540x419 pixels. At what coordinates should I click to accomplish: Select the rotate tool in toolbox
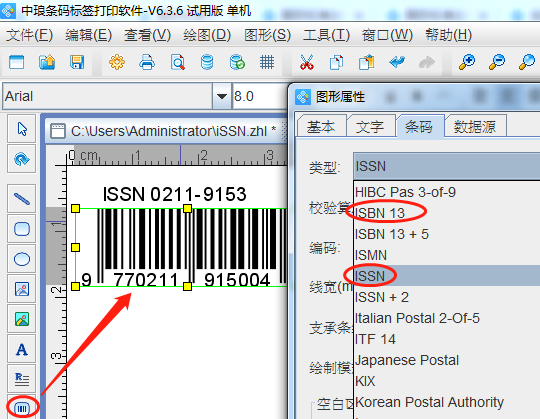22,159
